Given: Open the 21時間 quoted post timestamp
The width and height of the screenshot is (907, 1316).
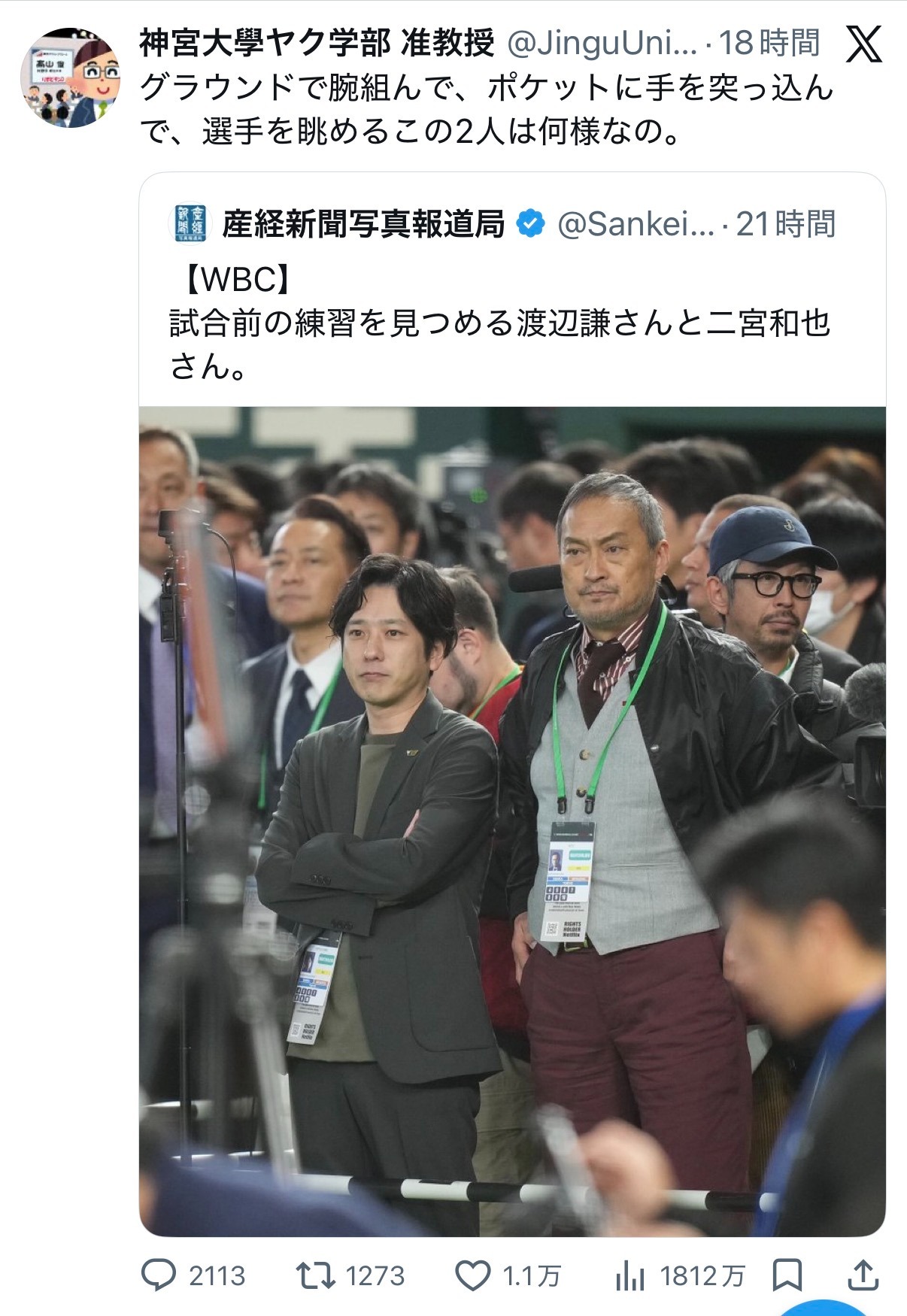Looking at the screenshot, I should tap(786, 223).
